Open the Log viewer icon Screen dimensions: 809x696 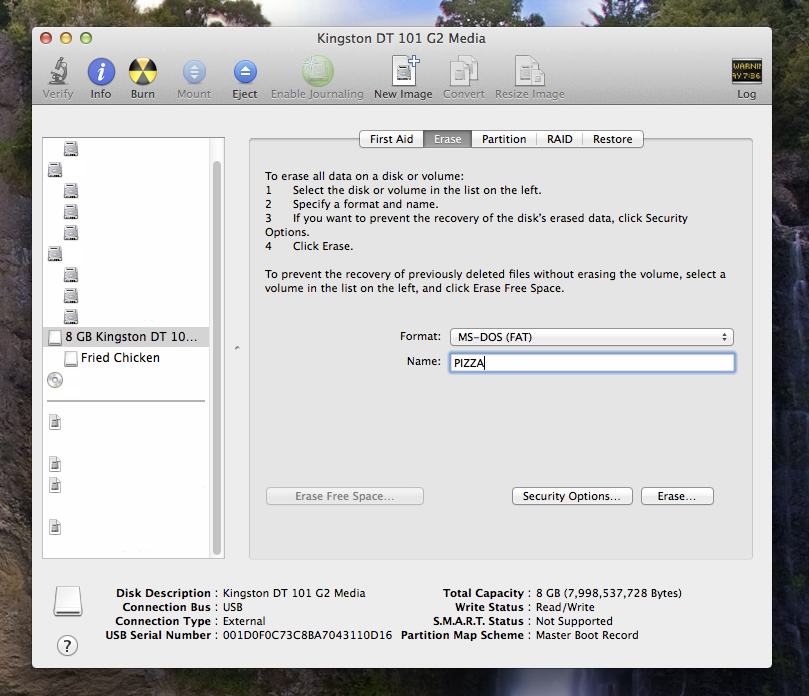pyautogui.click(x=747, y=71)
